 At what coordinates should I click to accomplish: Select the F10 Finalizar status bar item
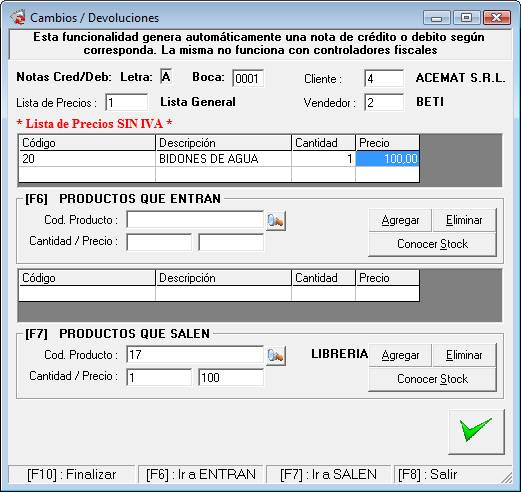pos(72,474)
